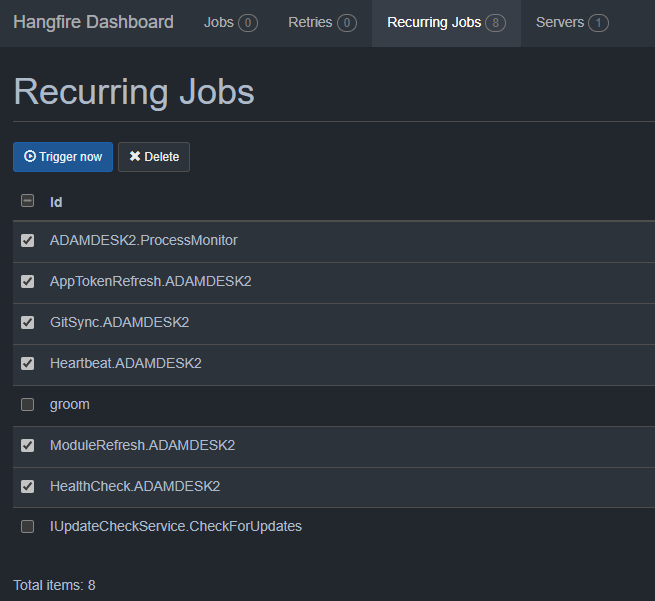
Task: Click the AppTokenRefresh.ADAMDESK2 job id text
Action: click(151, 281)
